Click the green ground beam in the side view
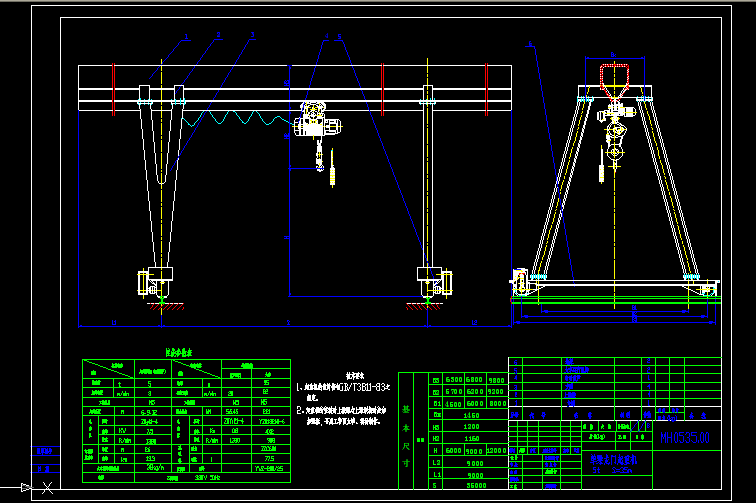 [x=612, y=298]
